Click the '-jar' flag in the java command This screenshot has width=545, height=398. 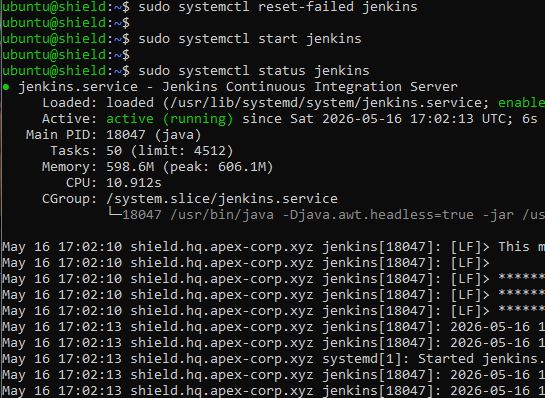click(x=498, y=214)
